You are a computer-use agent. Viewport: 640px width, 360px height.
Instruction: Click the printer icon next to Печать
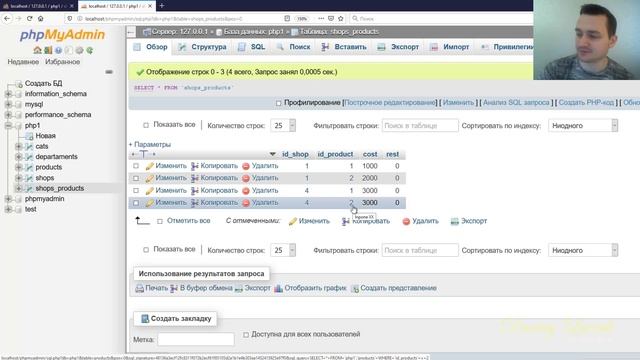click(x=139, y=289)
